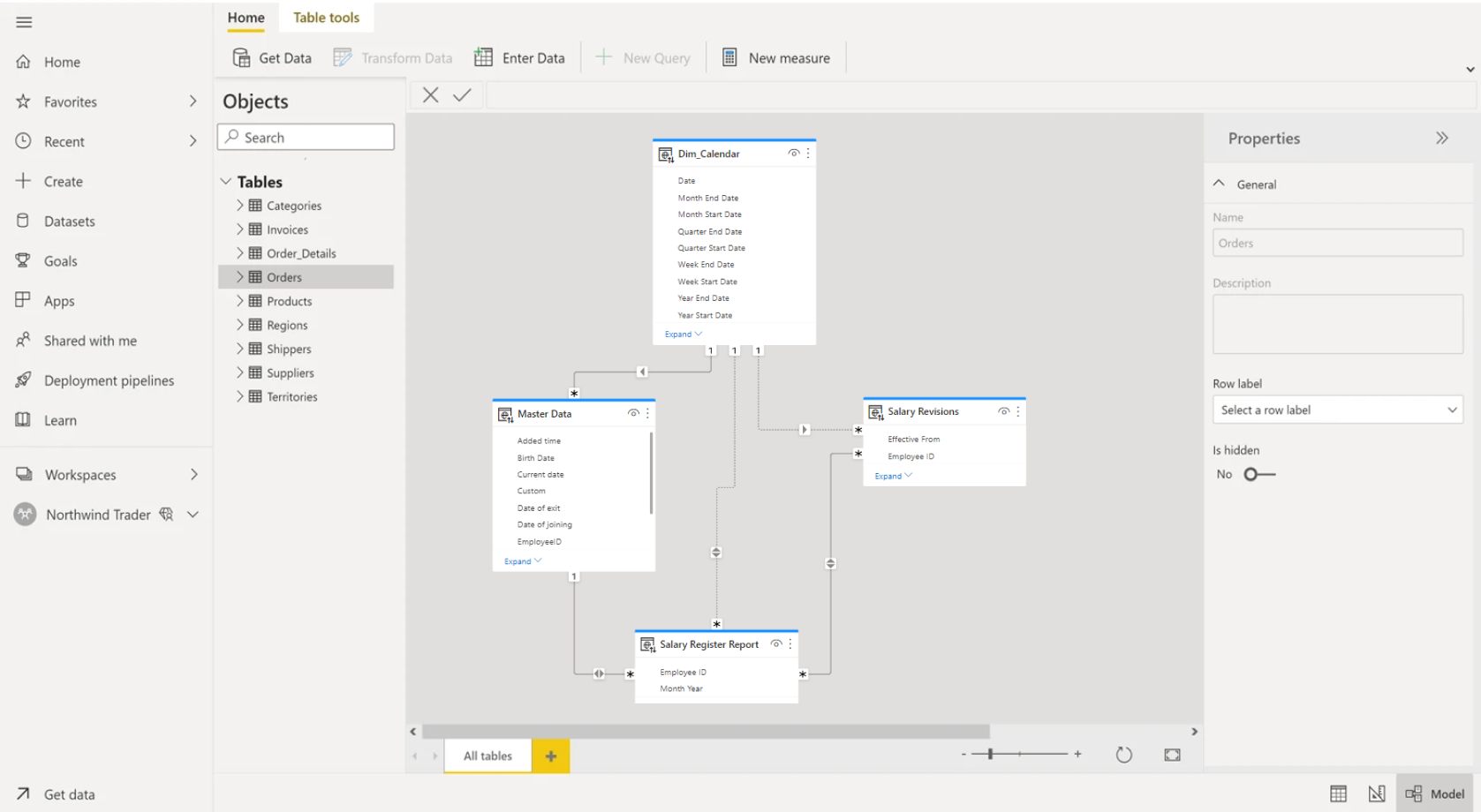The image size is (1481, 812).
Task: Open the hamburger menu at top left
Action: (24, 22)
